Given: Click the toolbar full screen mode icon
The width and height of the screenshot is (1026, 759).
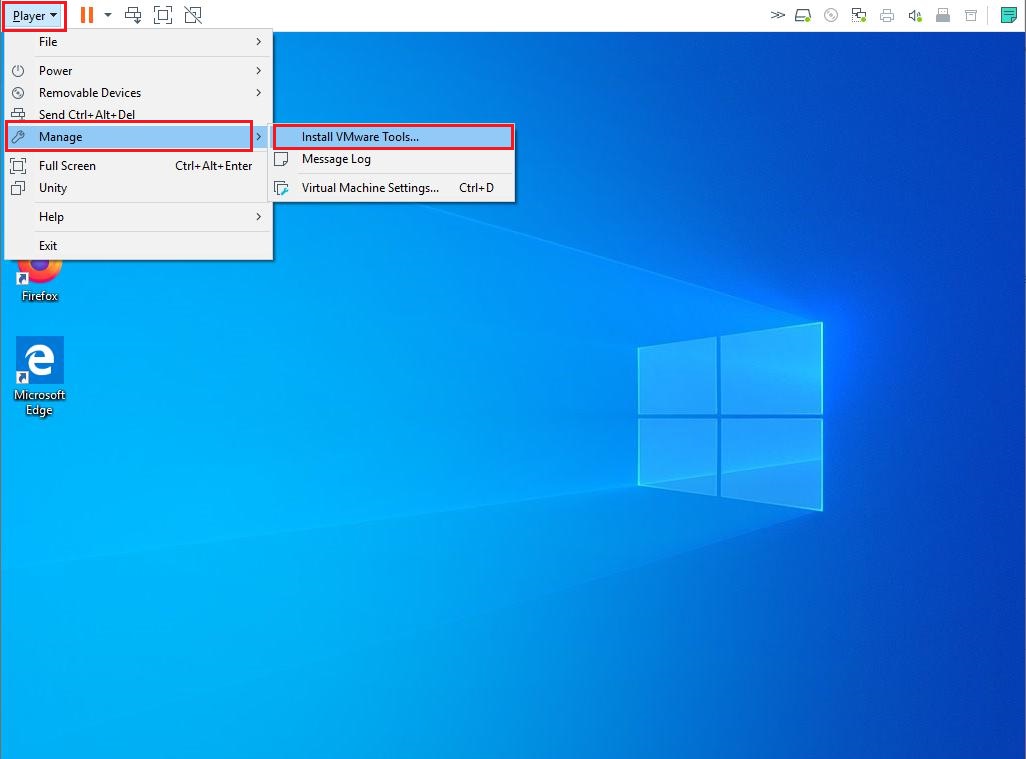Looking at the screenshot, I should [163, 15].
